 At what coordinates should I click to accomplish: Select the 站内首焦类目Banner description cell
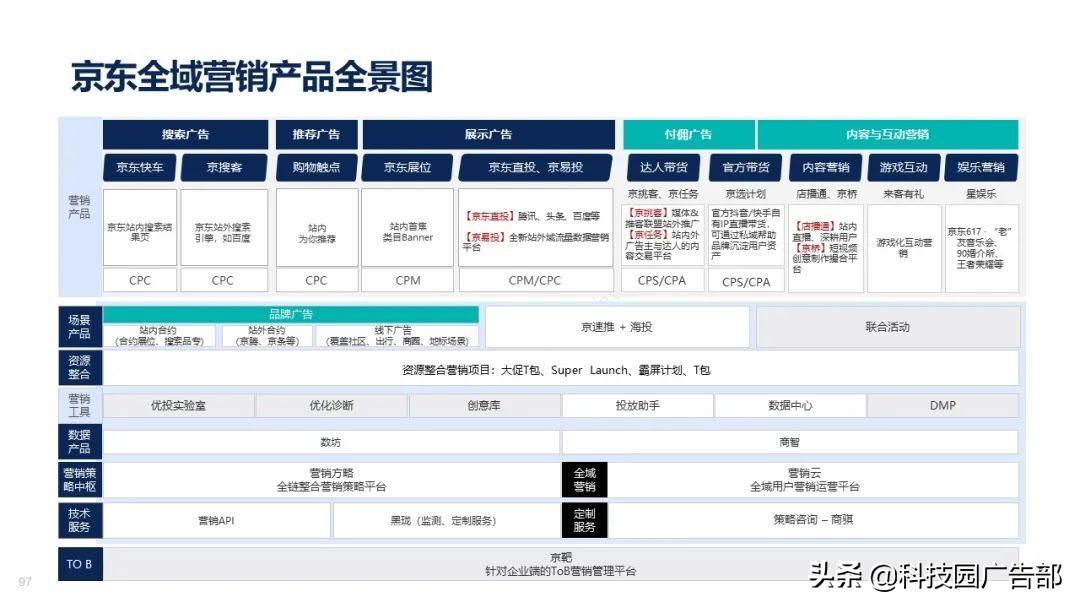tap(407, 228)
